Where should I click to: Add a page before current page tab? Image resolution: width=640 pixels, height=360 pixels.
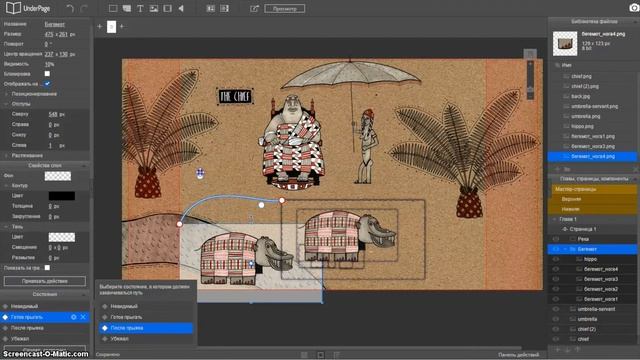100,27
